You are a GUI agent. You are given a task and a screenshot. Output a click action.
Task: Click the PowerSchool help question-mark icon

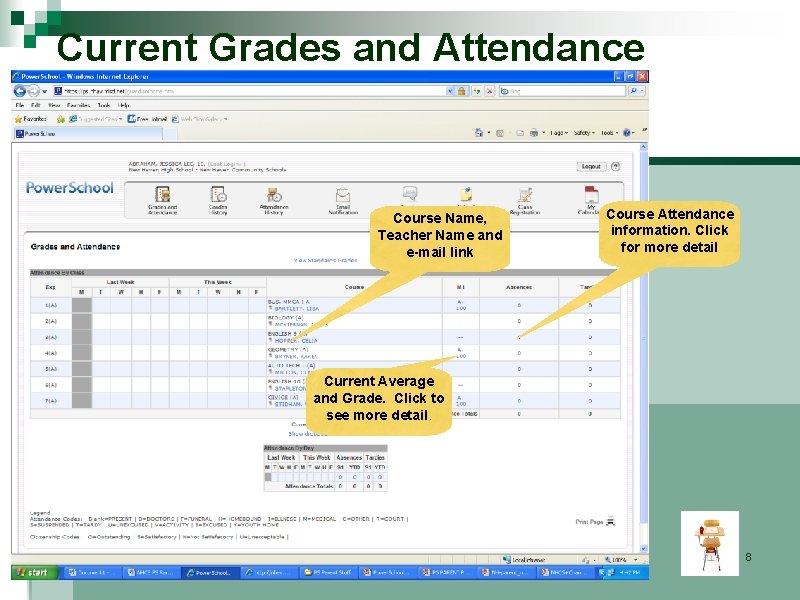pos(616,166)
